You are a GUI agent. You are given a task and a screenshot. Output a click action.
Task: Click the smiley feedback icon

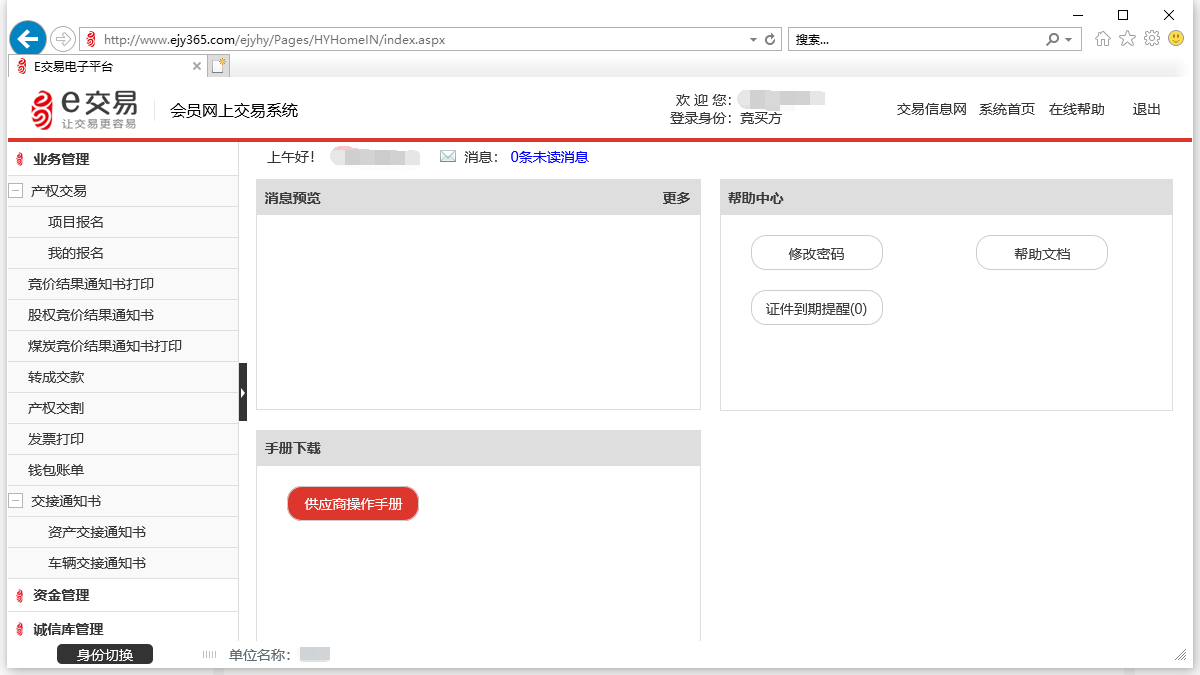(x=1175, y=38)
